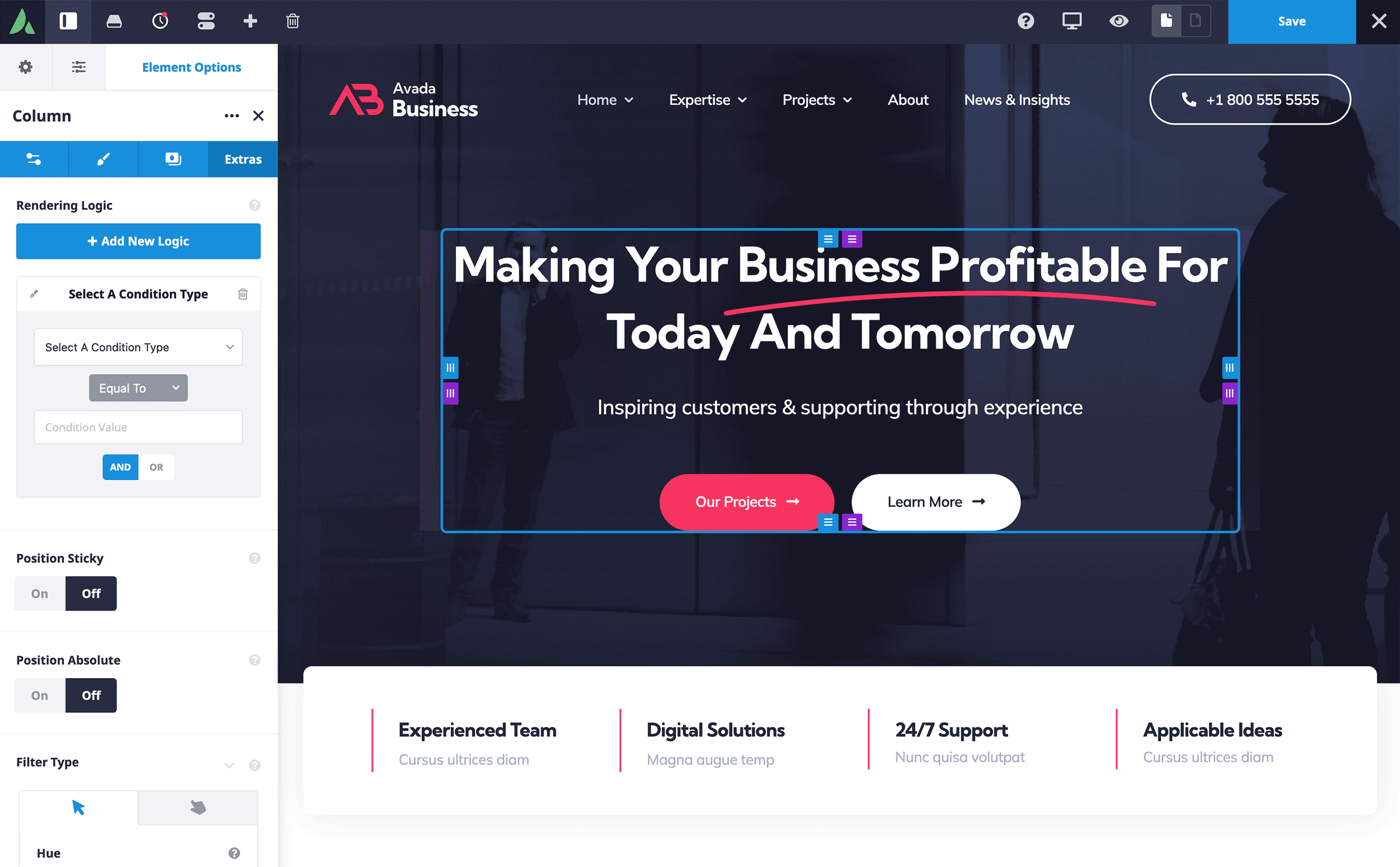Switch to the Extras tab
The height and width of the screenshot is (867, 1400).
(244, 159)
